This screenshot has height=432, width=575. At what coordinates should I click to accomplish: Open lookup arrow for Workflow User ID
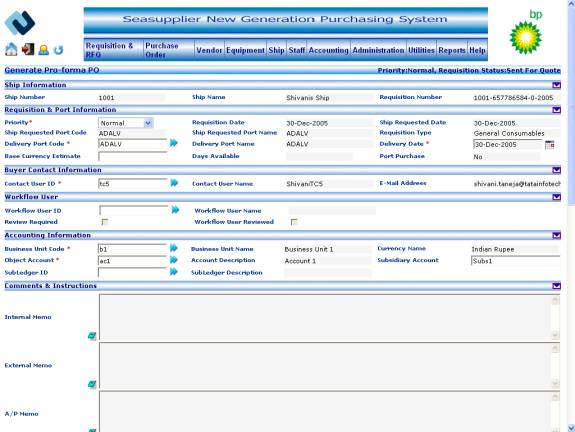click(175, 210)
